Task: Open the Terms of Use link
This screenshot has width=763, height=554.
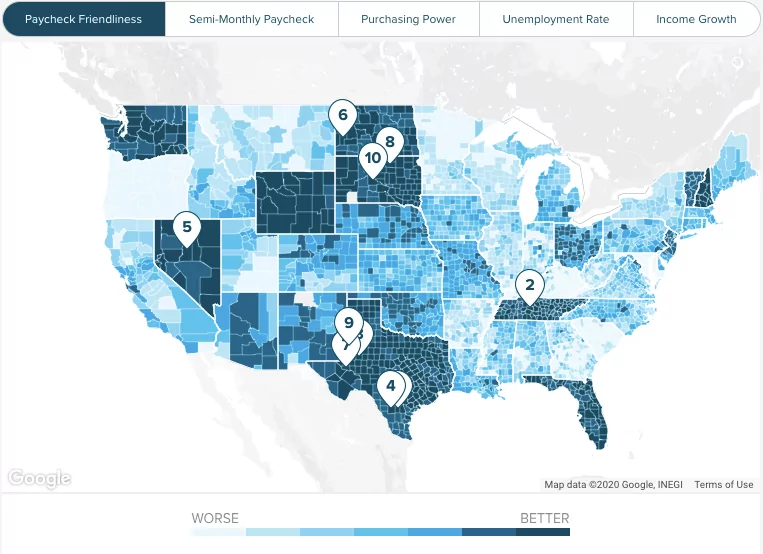Action: tap(723, 485)
